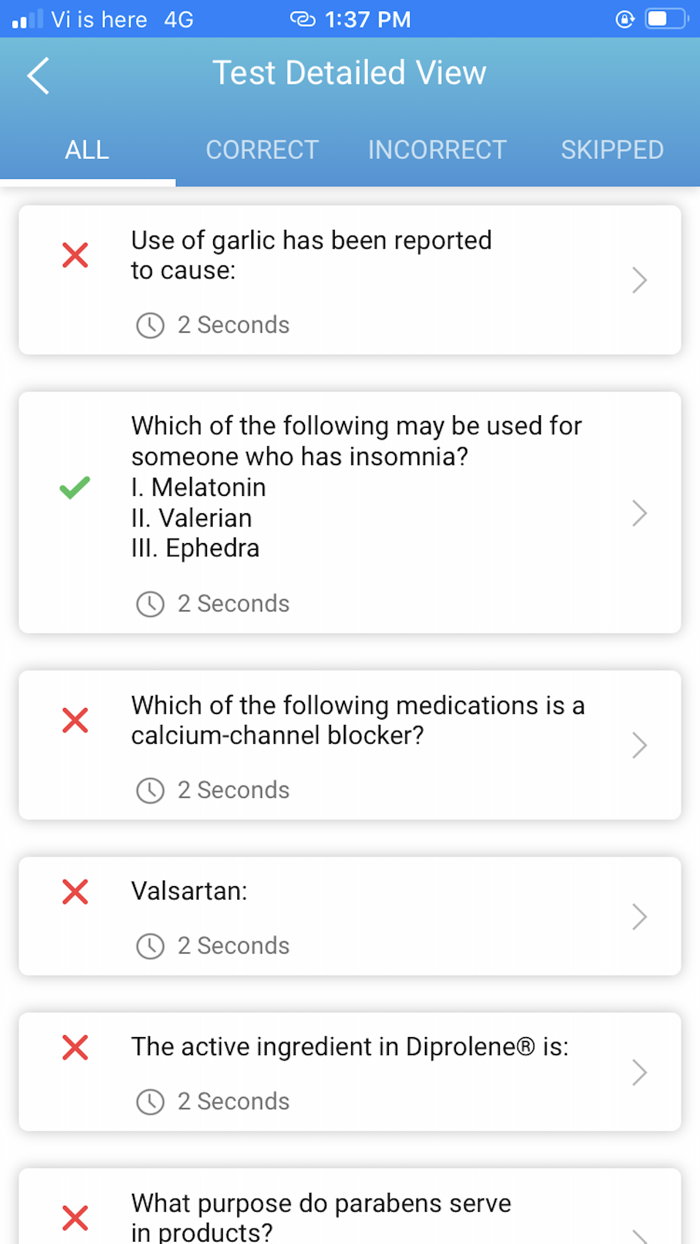The width and height of the screenshot is (700, 1244).
Task: Select the SKIPPED tab
Action: tap(612, 149)
